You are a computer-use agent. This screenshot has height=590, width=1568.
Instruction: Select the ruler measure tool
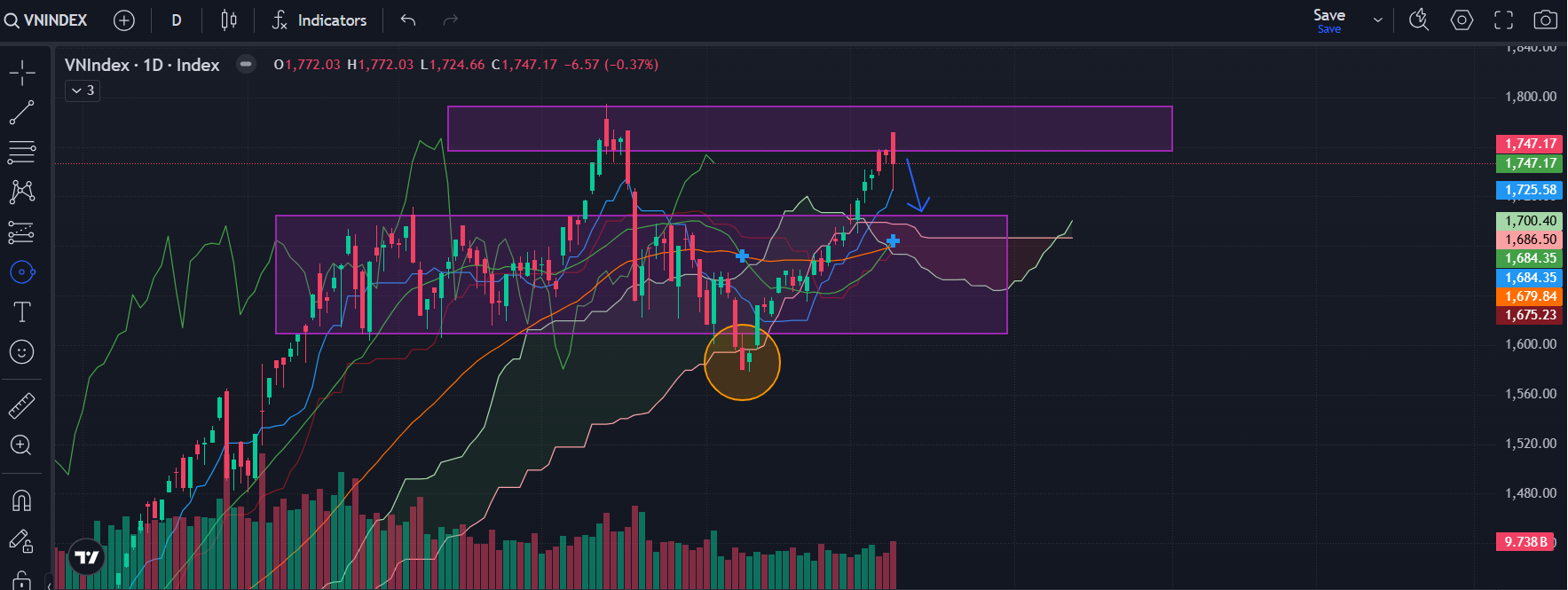tap(22, 406)
